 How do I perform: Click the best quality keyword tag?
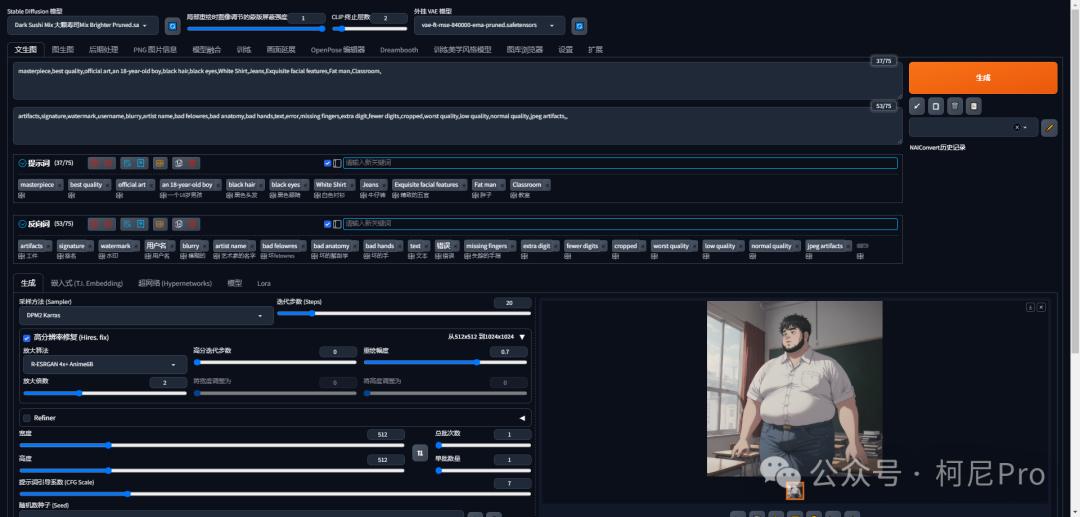pyautogui.click(x=86, y=185)
